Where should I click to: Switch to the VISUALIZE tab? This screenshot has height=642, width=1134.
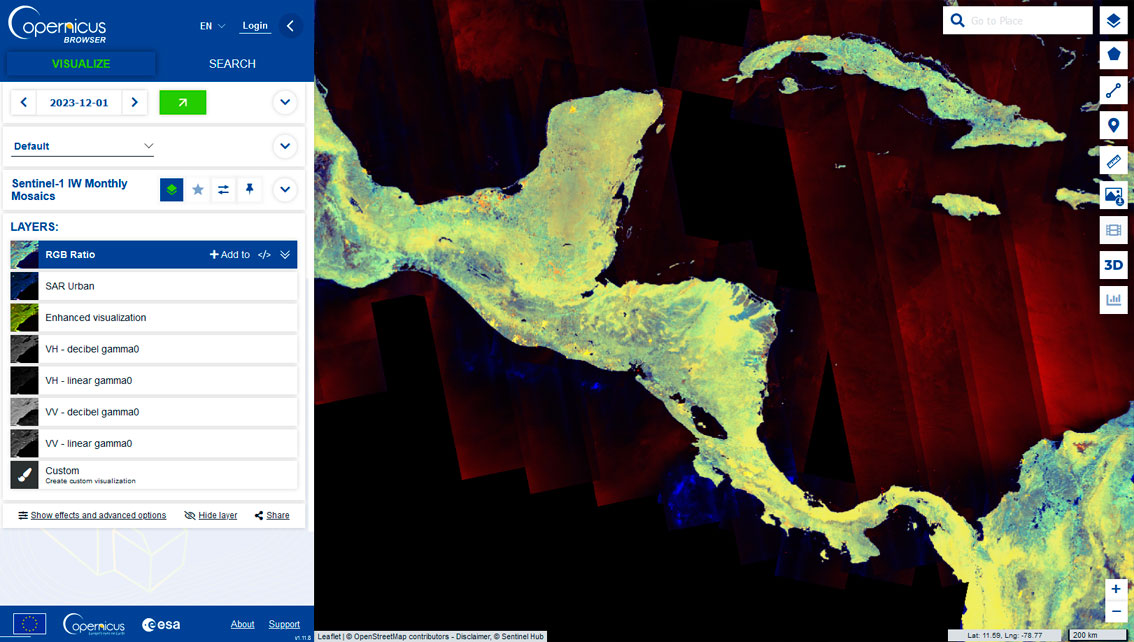[81, 64]
